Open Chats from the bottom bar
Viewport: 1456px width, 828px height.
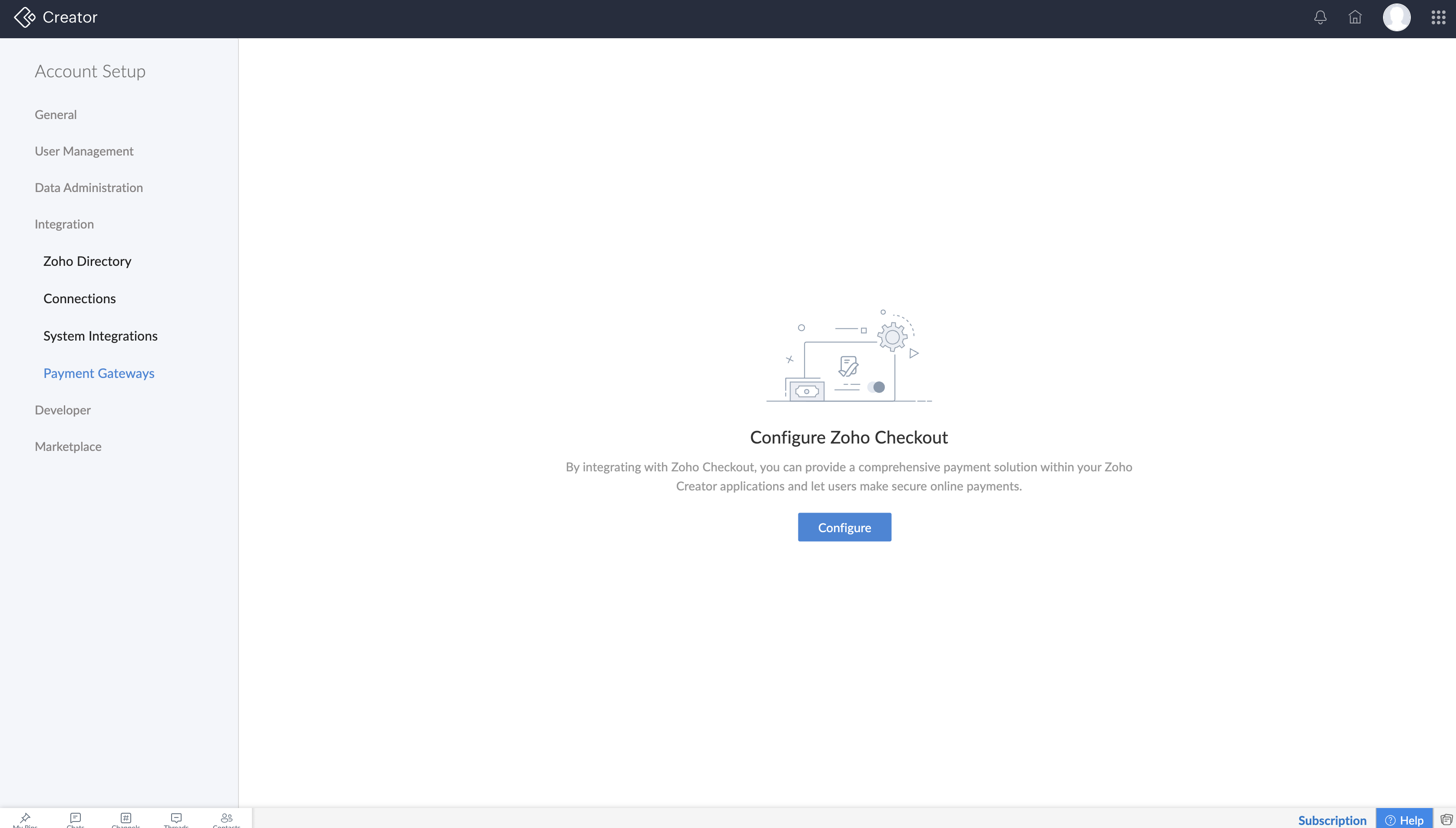point(76,819)
